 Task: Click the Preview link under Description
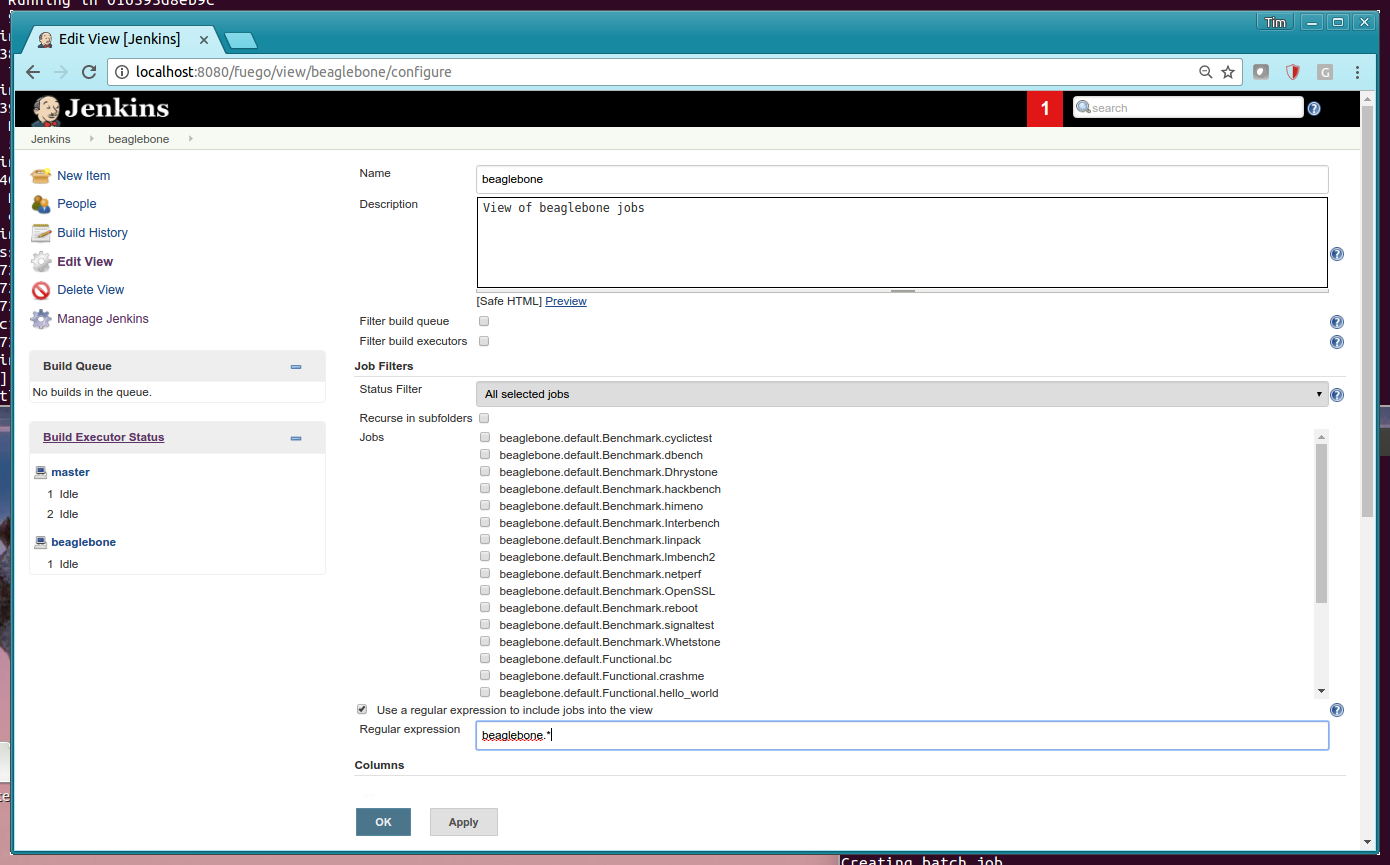tap(566, 301)
